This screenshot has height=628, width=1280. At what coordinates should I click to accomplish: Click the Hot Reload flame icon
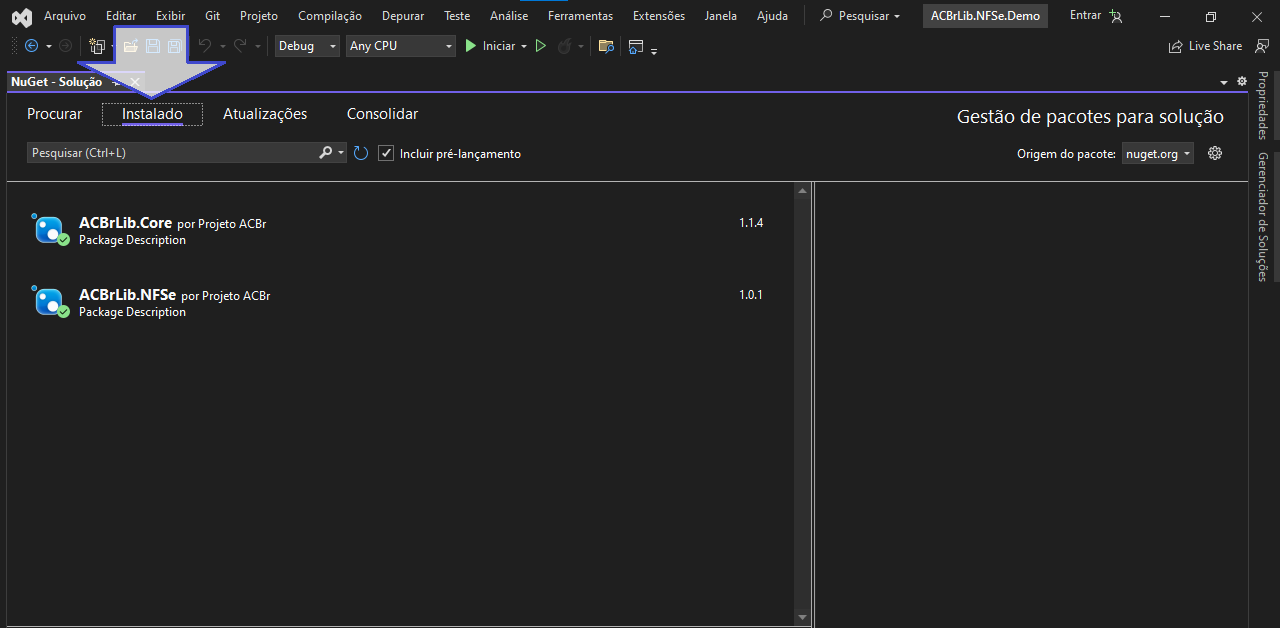tap(565, 46)
